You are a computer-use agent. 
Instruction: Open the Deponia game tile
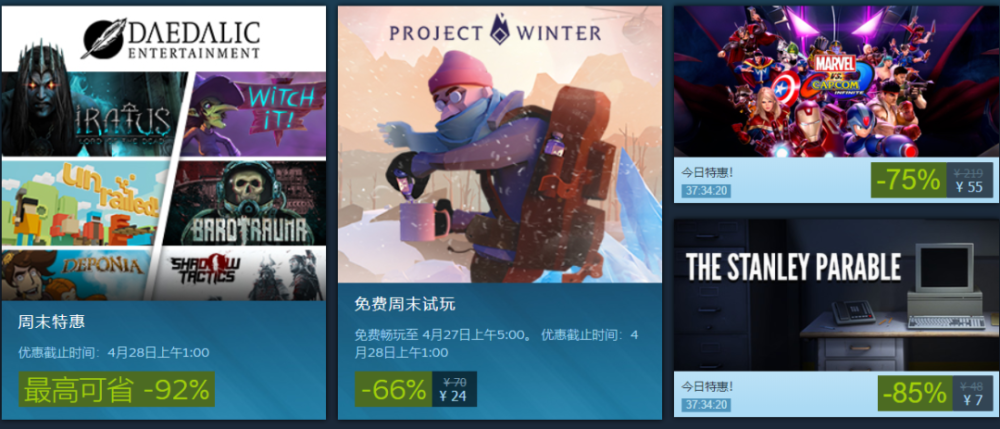pyautogui.click(x=75, y=275)
